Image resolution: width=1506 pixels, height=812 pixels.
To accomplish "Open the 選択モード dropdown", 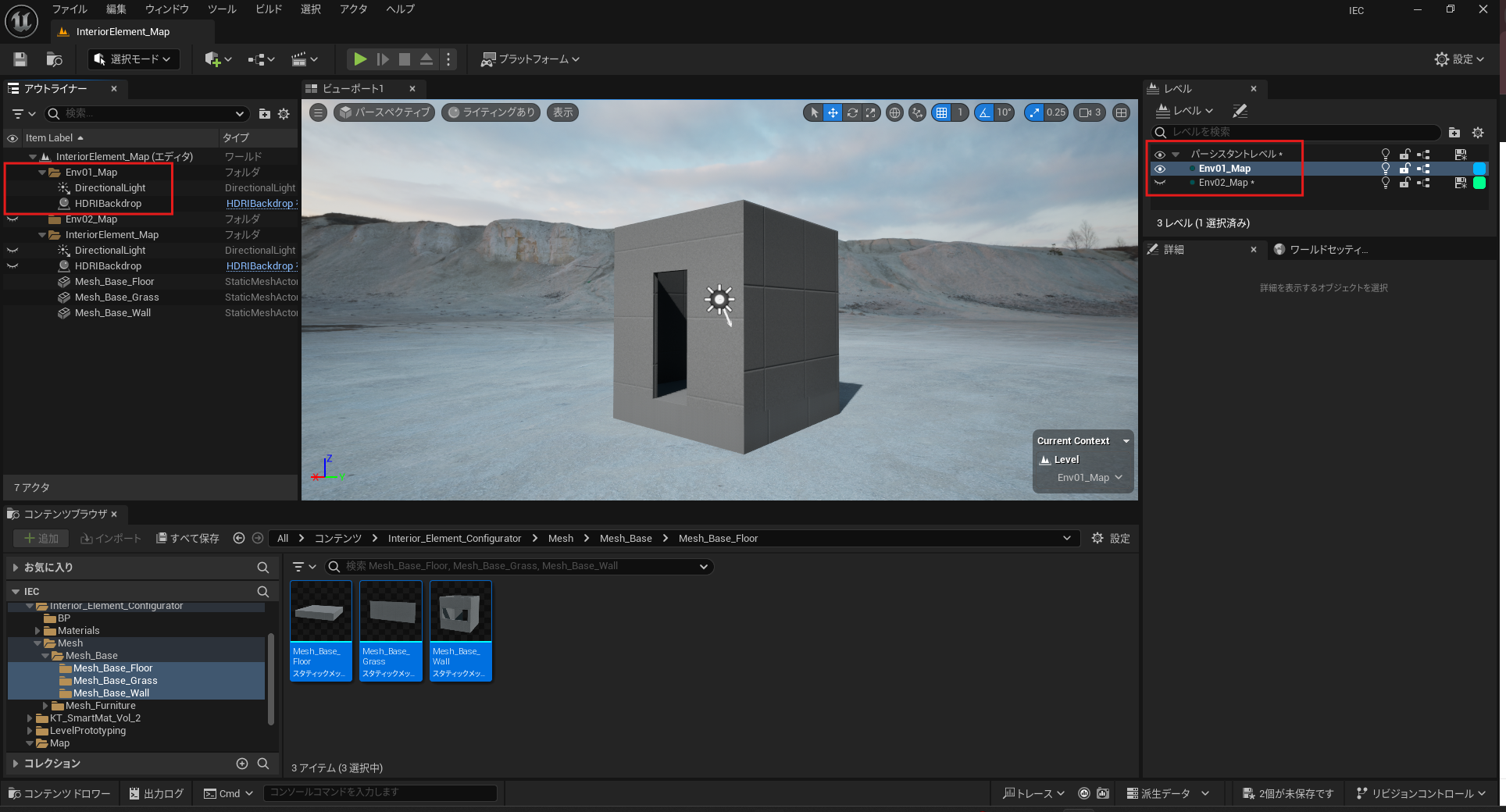I will (133, 59).
